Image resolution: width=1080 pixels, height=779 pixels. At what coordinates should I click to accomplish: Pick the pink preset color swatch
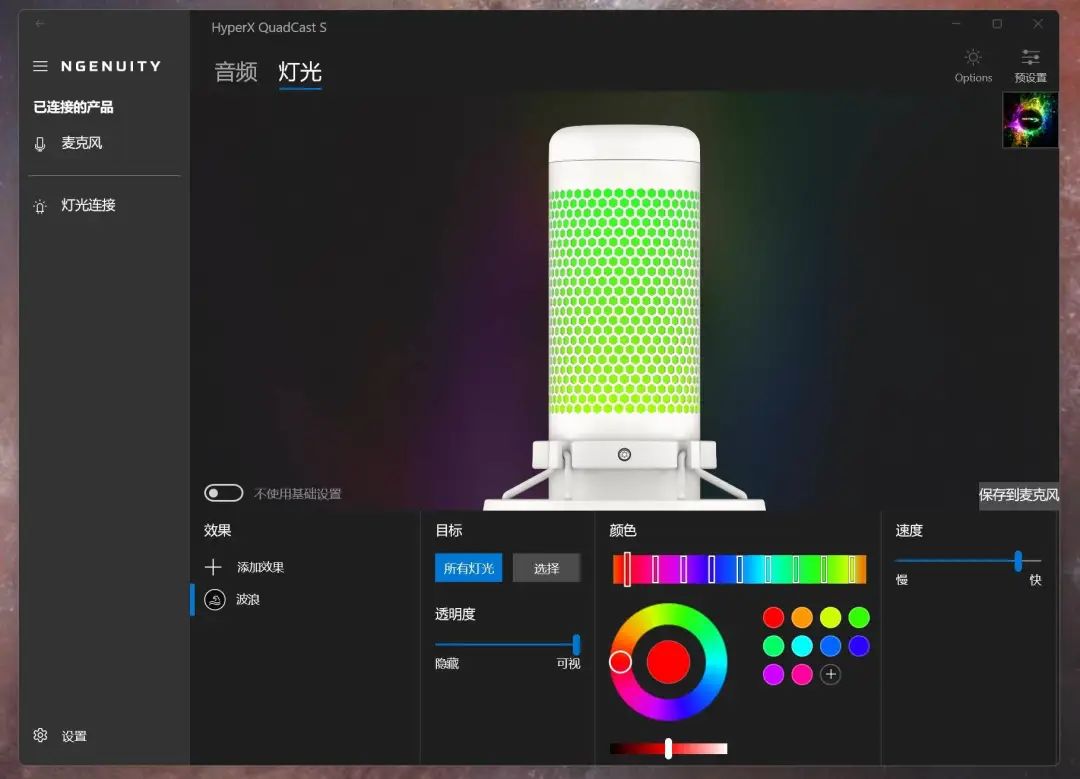pos(802,674)
